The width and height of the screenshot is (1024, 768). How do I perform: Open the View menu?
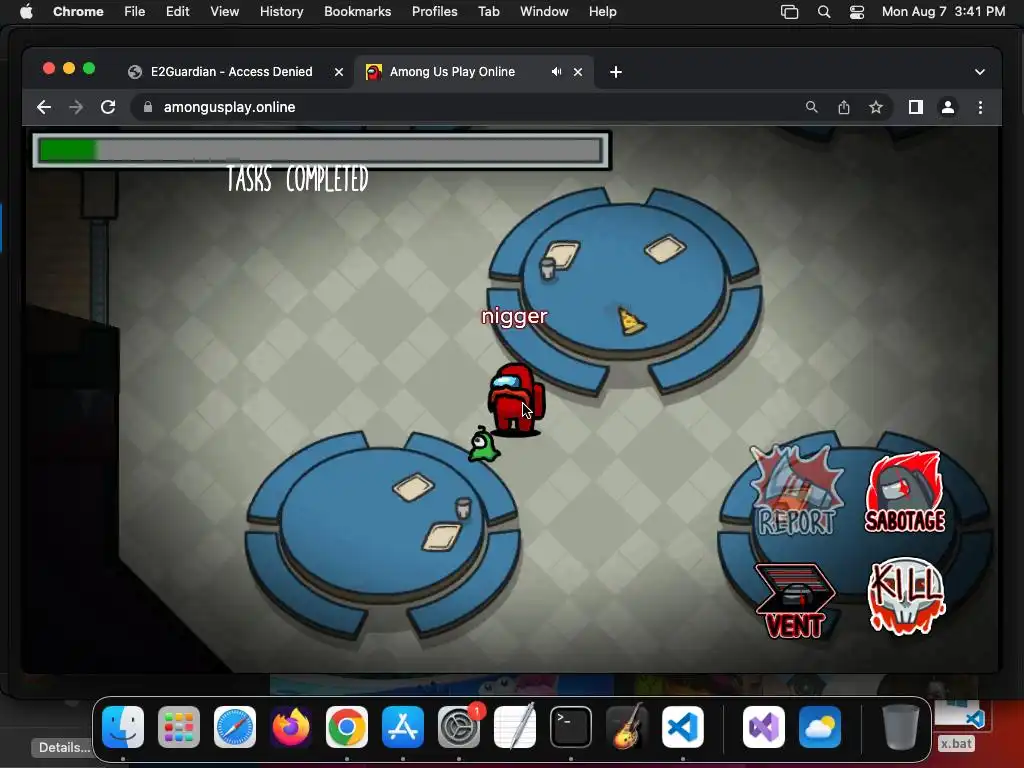225,12
